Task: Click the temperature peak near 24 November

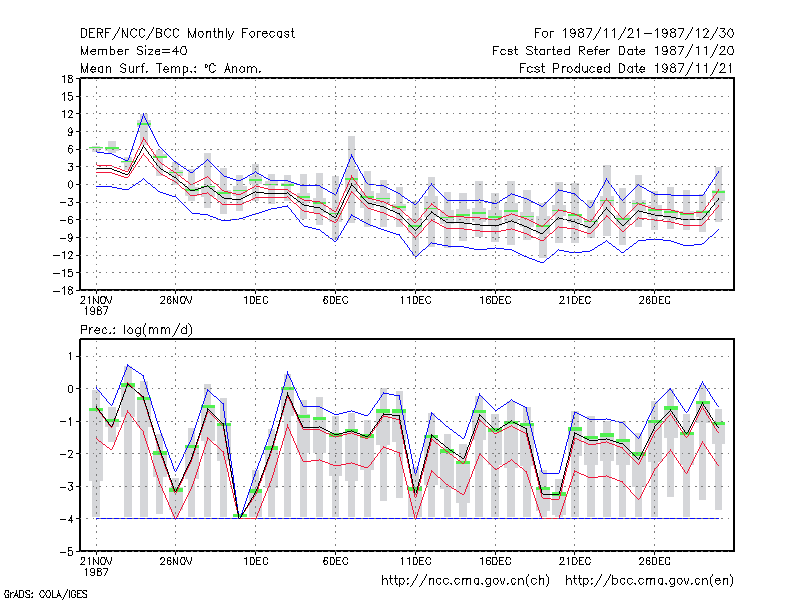Action: point(144,114)
